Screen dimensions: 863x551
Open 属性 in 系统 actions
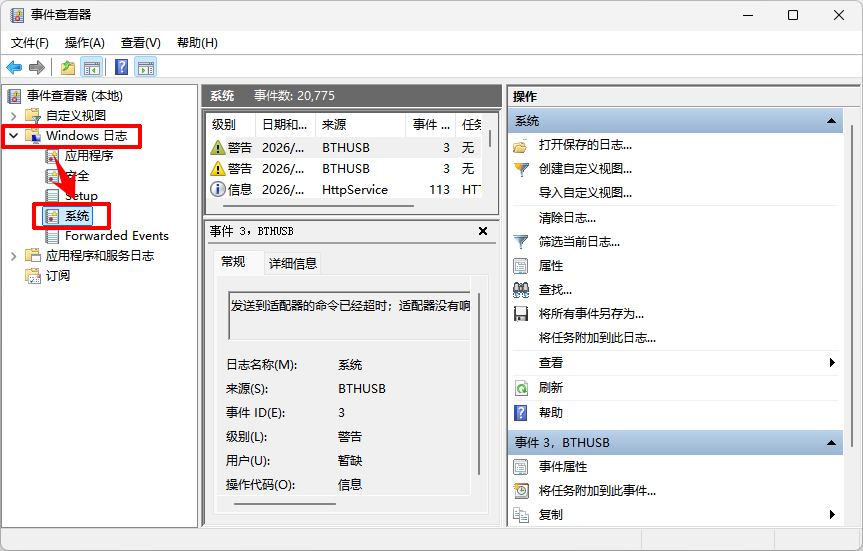click(550, 266)
